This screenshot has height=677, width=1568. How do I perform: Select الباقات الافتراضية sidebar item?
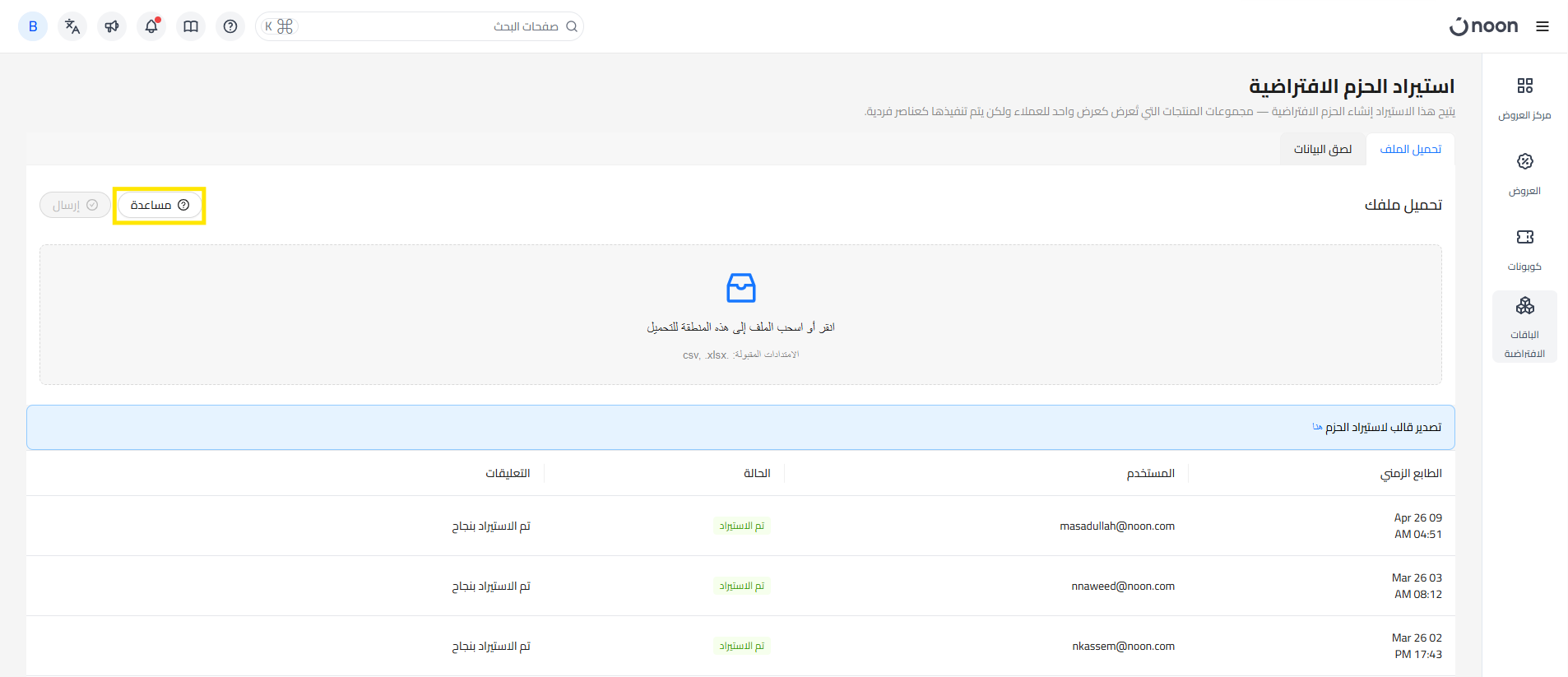pyautogui.click(x=1524, y=327)
